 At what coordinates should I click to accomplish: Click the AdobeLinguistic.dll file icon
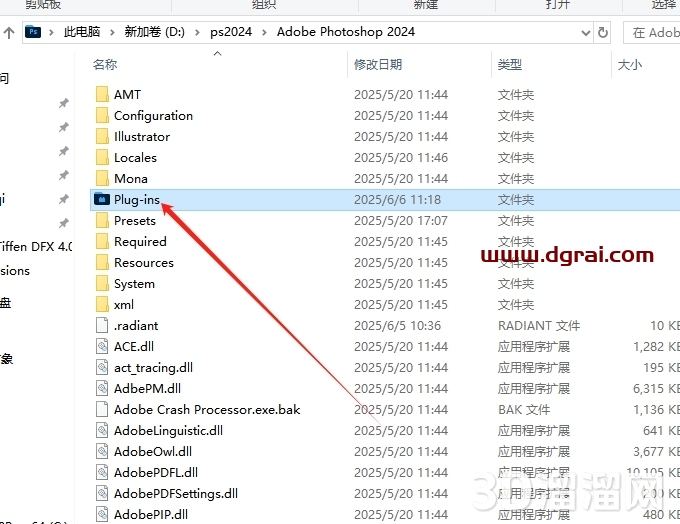(102, 430)
